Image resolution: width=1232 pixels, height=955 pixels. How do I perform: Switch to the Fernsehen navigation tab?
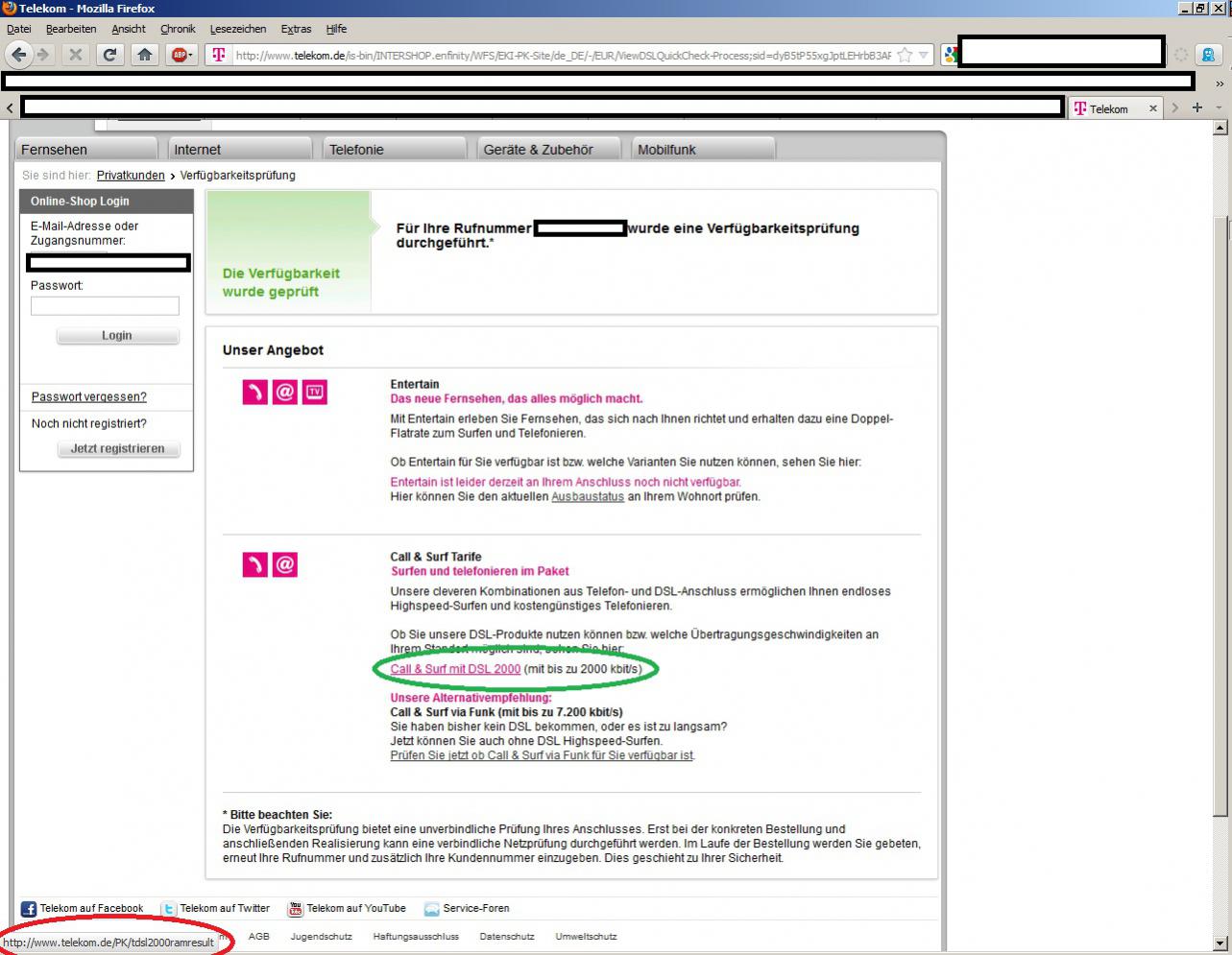(85, 149)
